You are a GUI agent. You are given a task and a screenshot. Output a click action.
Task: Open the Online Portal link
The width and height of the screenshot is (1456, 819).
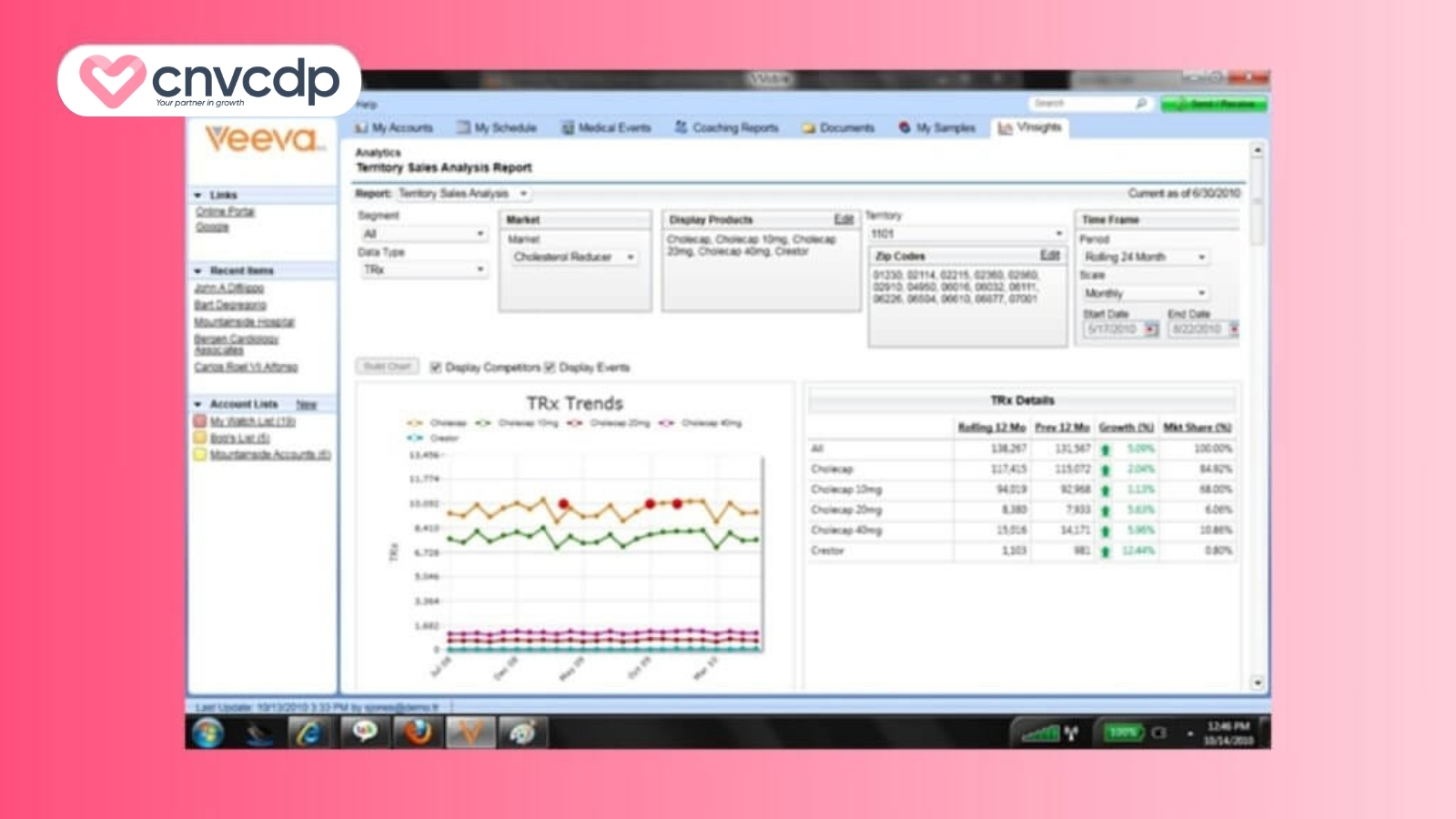pos(226,212)
